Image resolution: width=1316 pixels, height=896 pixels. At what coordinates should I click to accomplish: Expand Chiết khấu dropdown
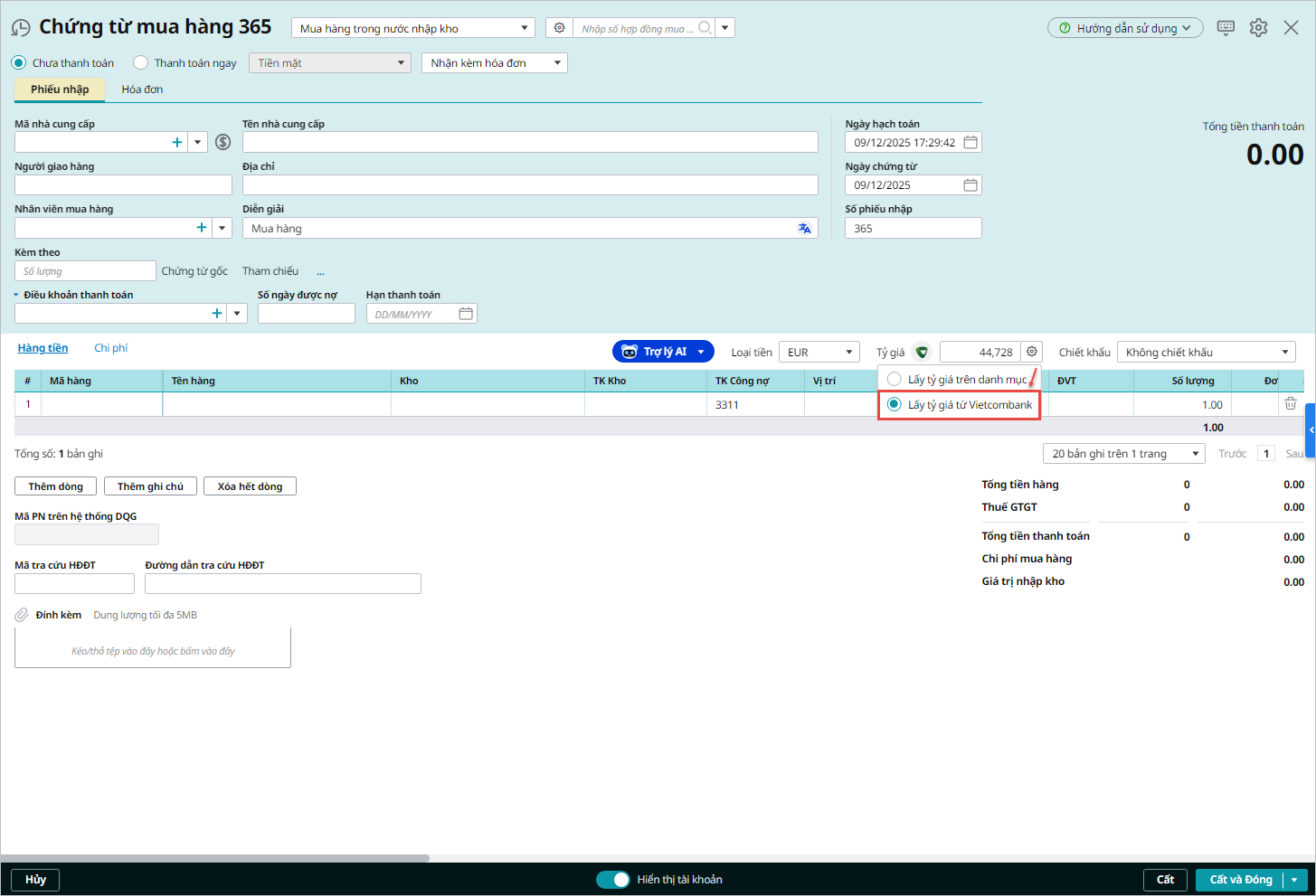[x=1206, y=353]
